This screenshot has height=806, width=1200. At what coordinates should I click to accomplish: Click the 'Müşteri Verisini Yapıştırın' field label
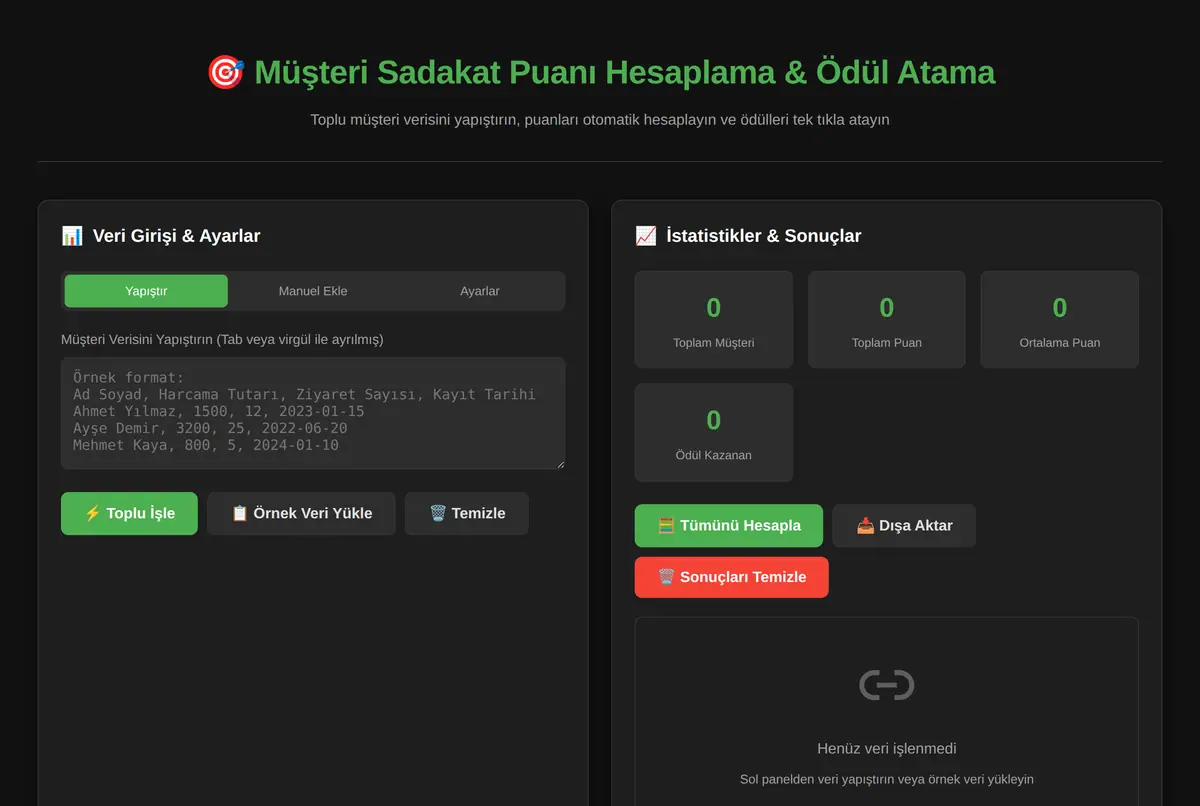click(222, 339)
